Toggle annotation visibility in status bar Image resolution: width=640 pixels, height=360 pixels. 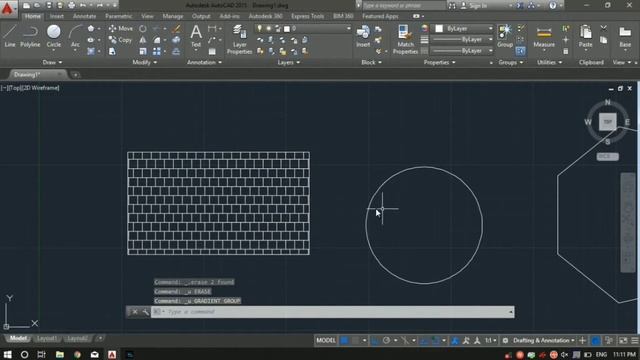click(x=455, y=340)
